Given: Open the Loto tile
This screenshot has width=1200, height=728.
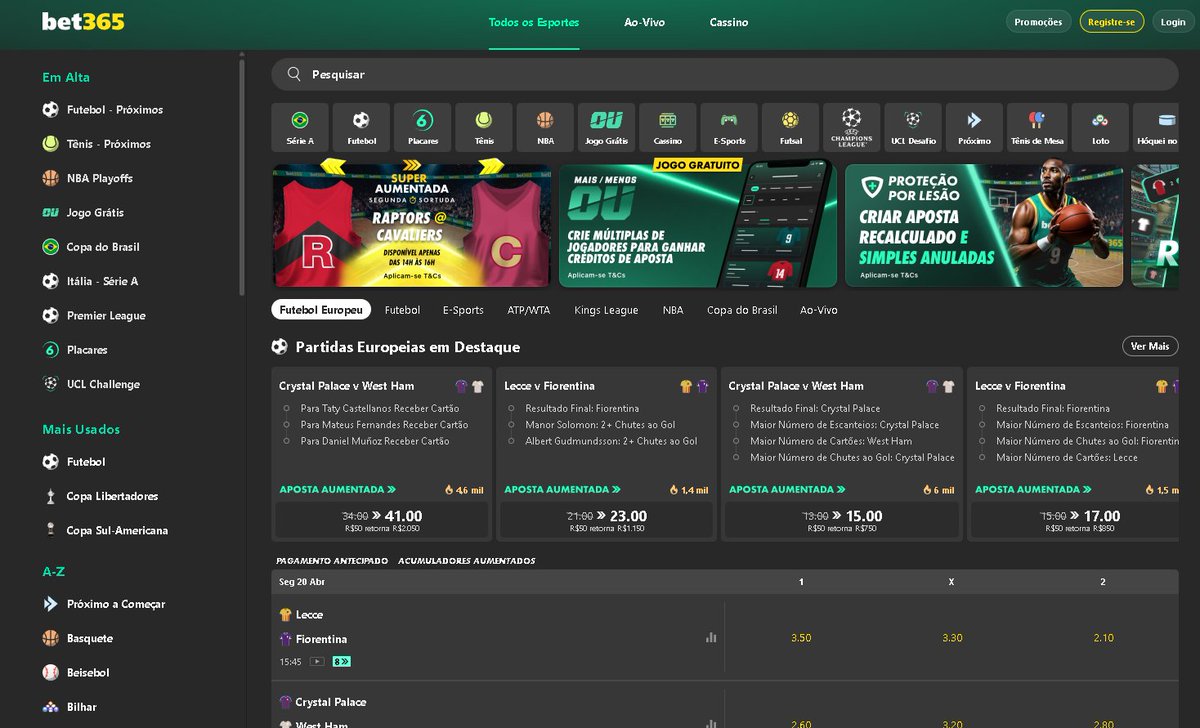Looking at the screenshot, I should (1100, 128).
